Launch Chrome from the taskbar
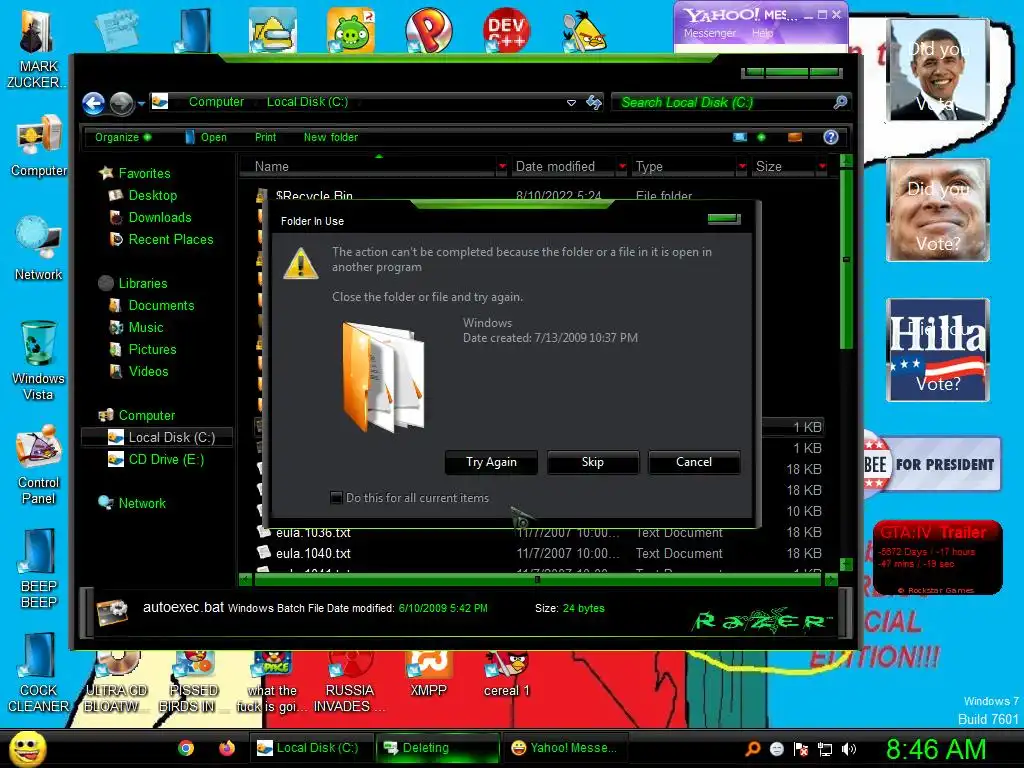This screenshot has height=768, width=1024. [x=186, y=748]
